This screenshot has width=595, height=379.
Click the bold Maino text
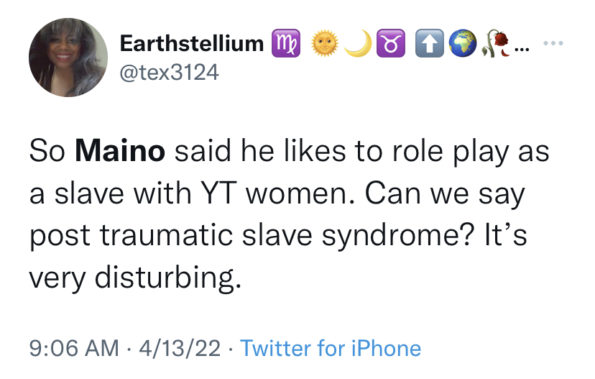point(120,151)
